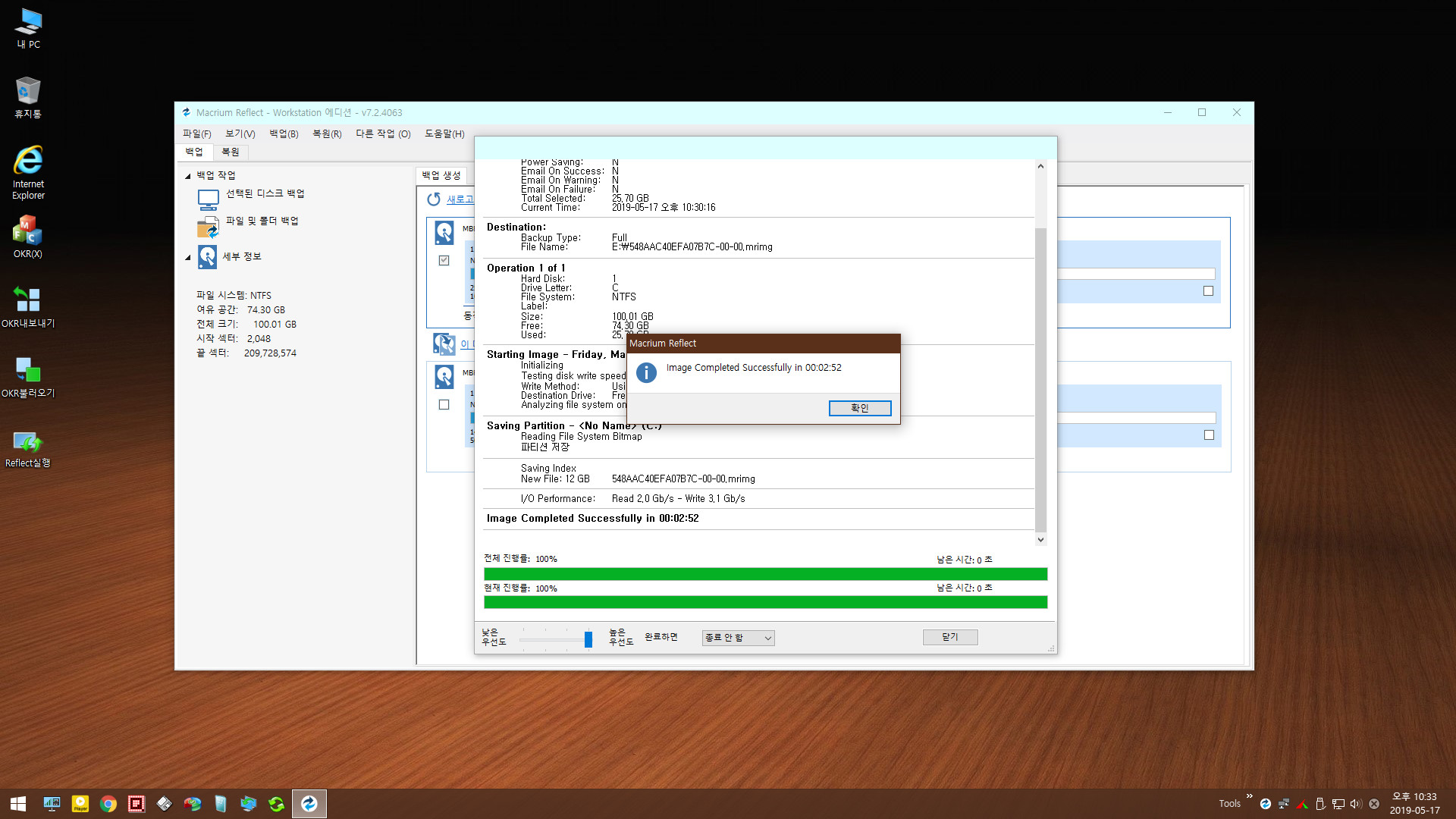Click the system monitor taskbar icon

tap(52, 804)
